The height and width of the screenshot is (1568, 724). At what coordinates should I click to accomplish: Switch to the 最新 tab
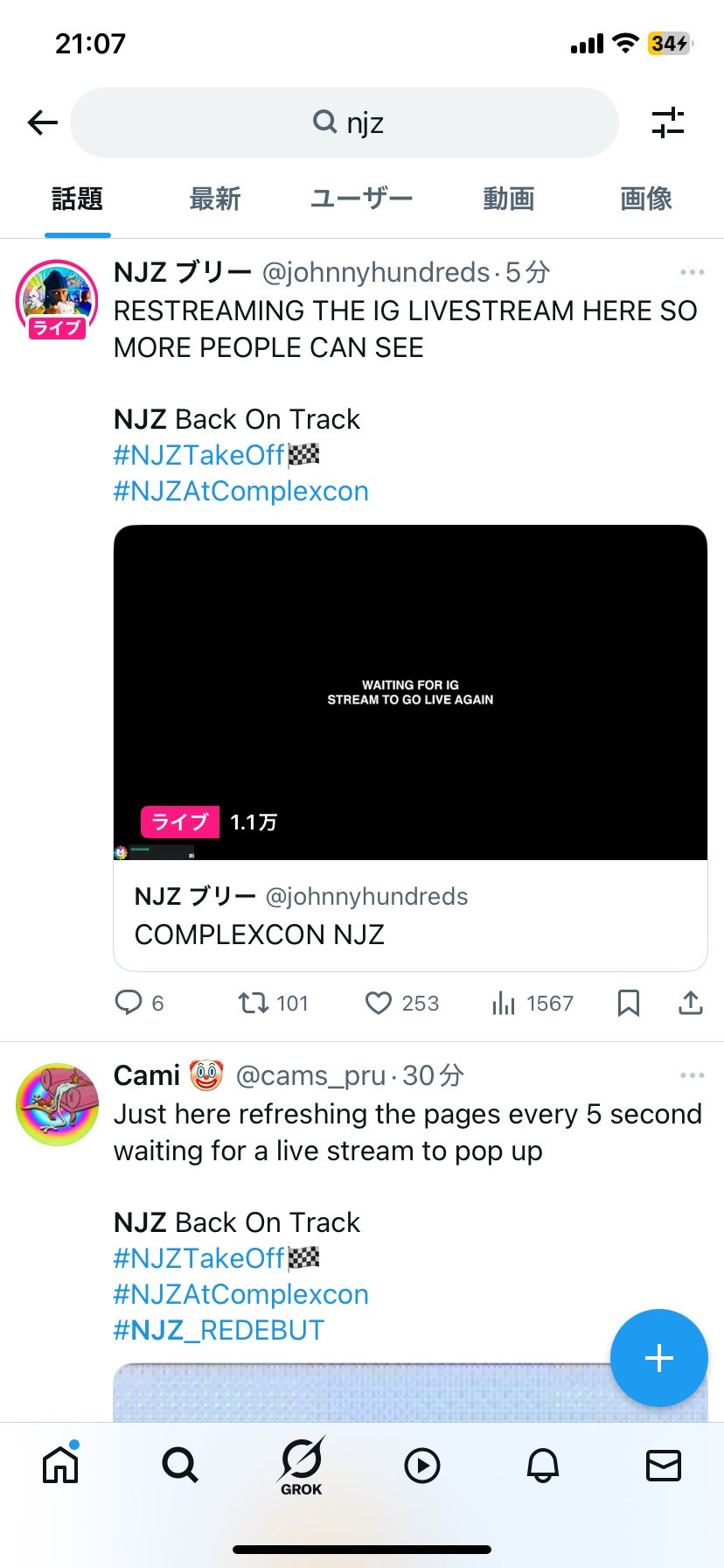tap(214, 199)
